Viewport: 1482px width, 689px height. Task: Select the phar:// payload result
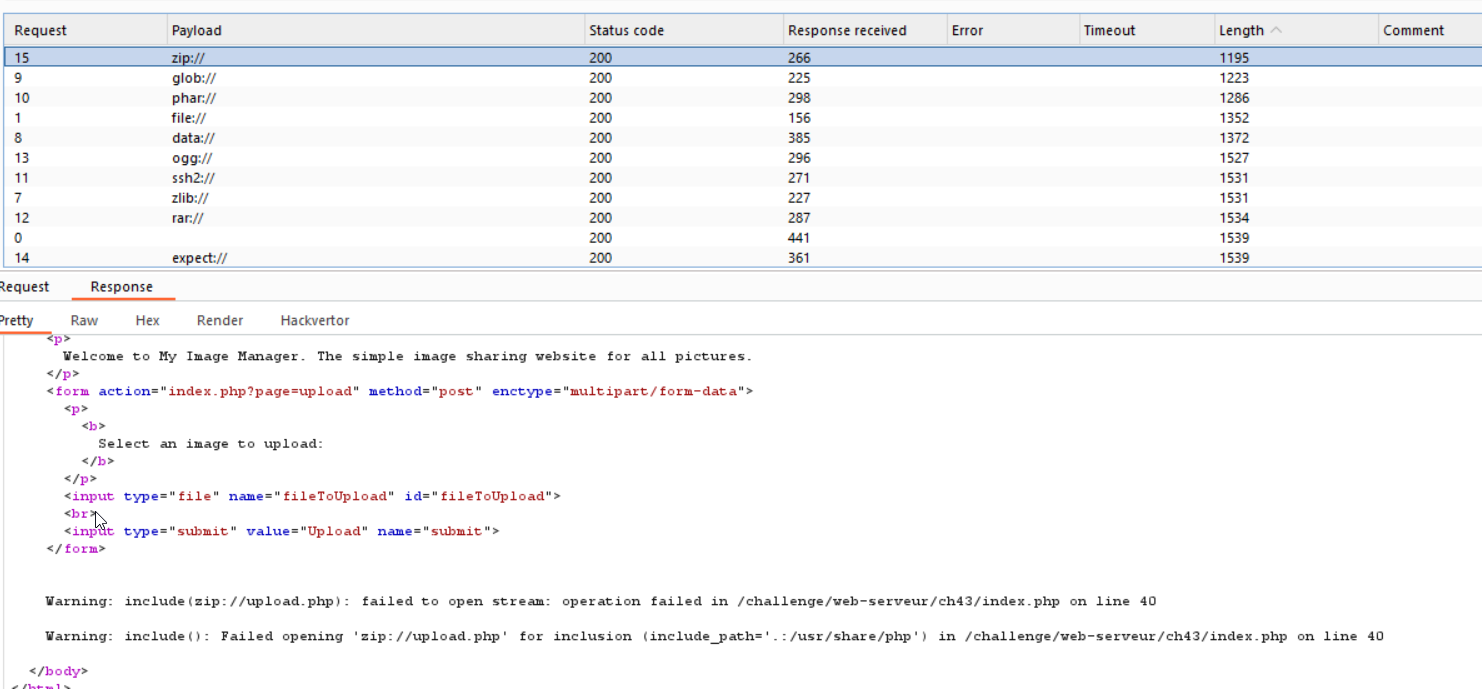pyautogui.click(x=300, y=97)
